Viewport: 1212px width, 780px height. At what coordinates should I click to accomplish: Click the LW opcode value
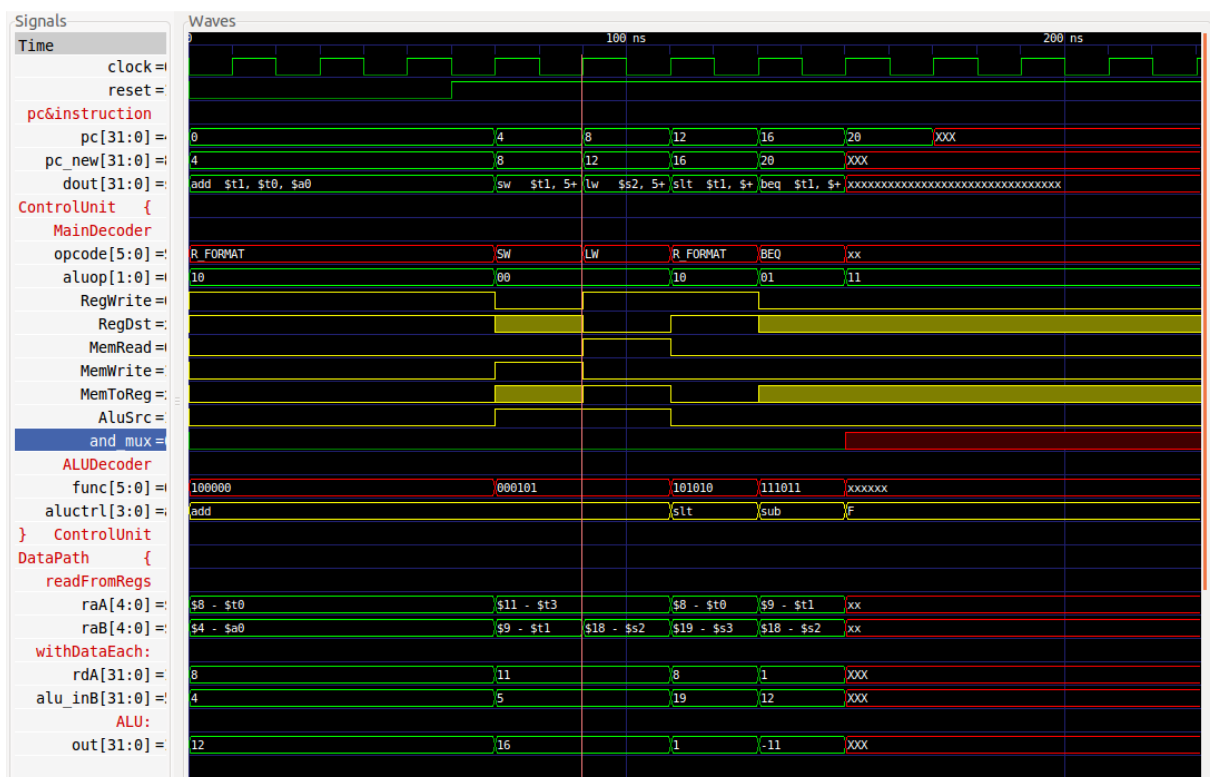point(592,254)
